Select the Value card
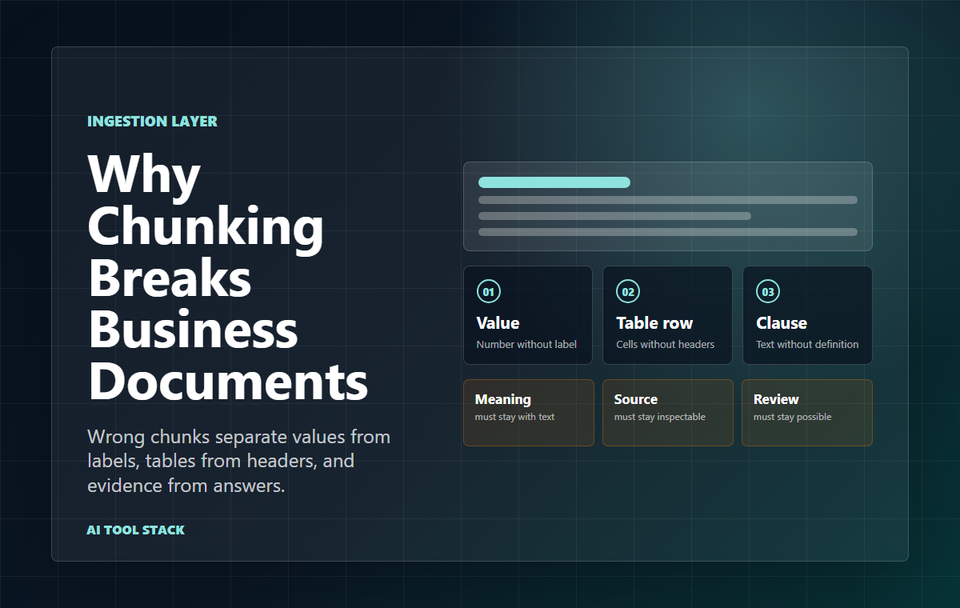 click(x=528, y=315)
